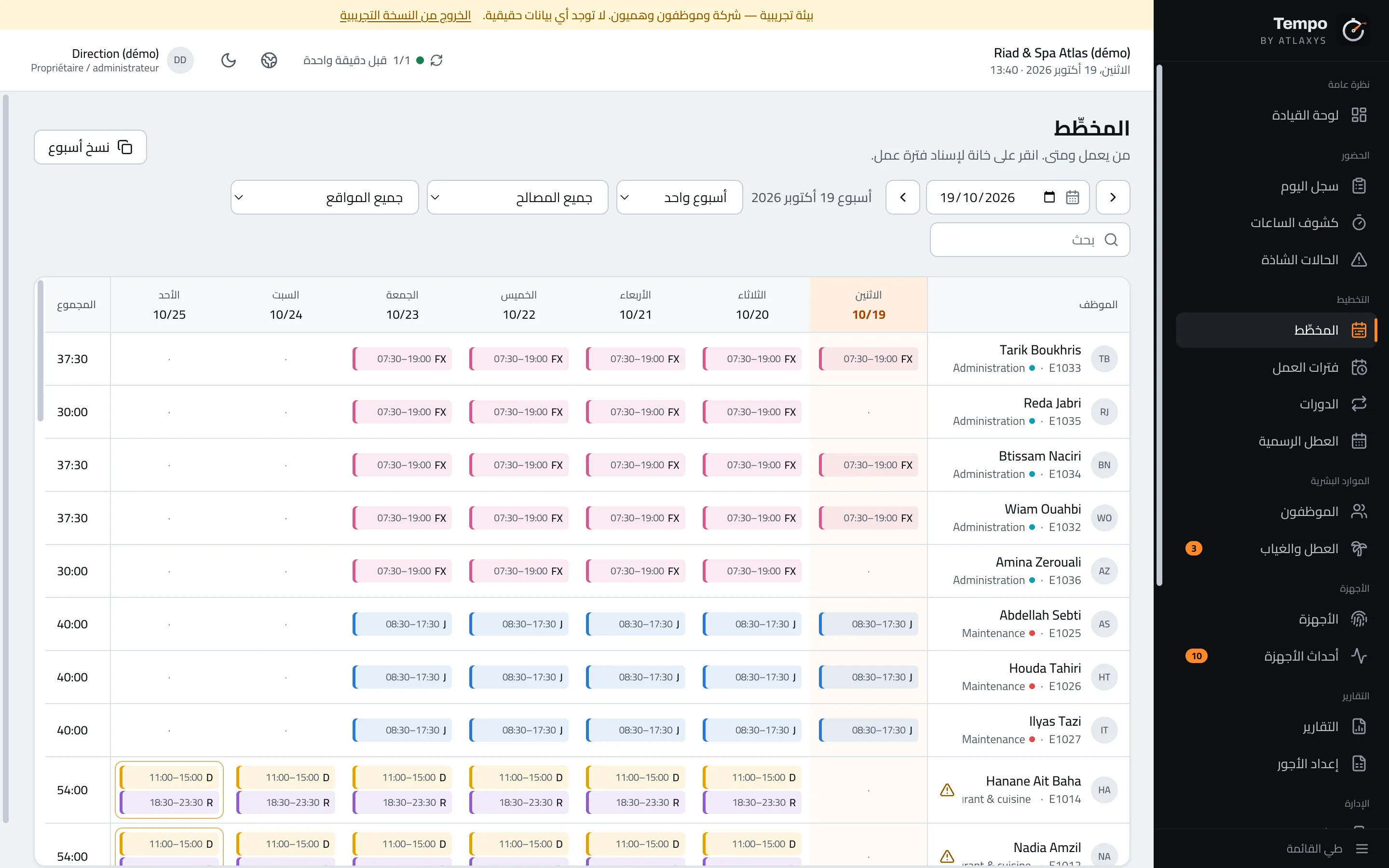Follow the الخروج من النسخة التجريبية link

click(x=405, y=15)
